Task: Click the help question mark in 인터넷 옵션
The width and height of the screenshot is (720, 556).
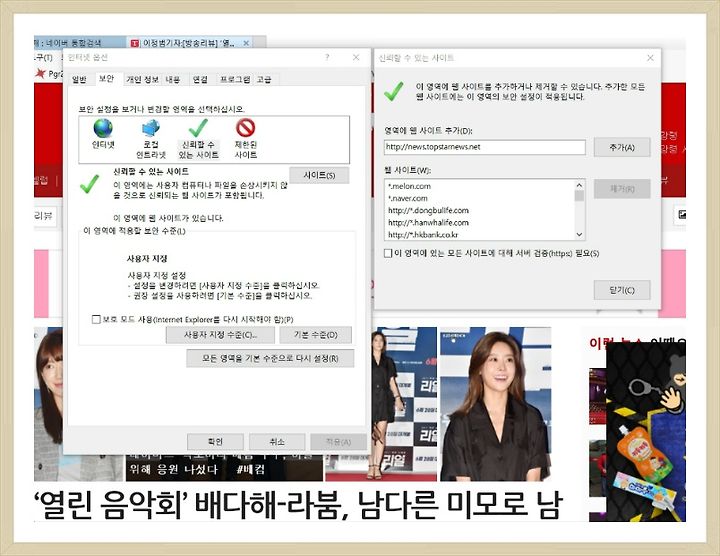Action: click(x=327, y=57)
